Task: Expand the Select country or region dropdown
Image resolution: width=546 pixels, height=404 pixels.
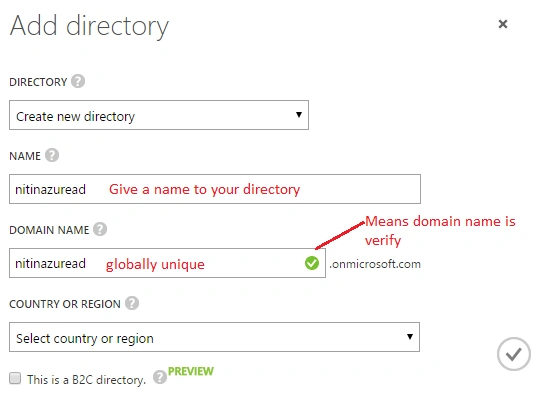Action: (x=214, y=337)
